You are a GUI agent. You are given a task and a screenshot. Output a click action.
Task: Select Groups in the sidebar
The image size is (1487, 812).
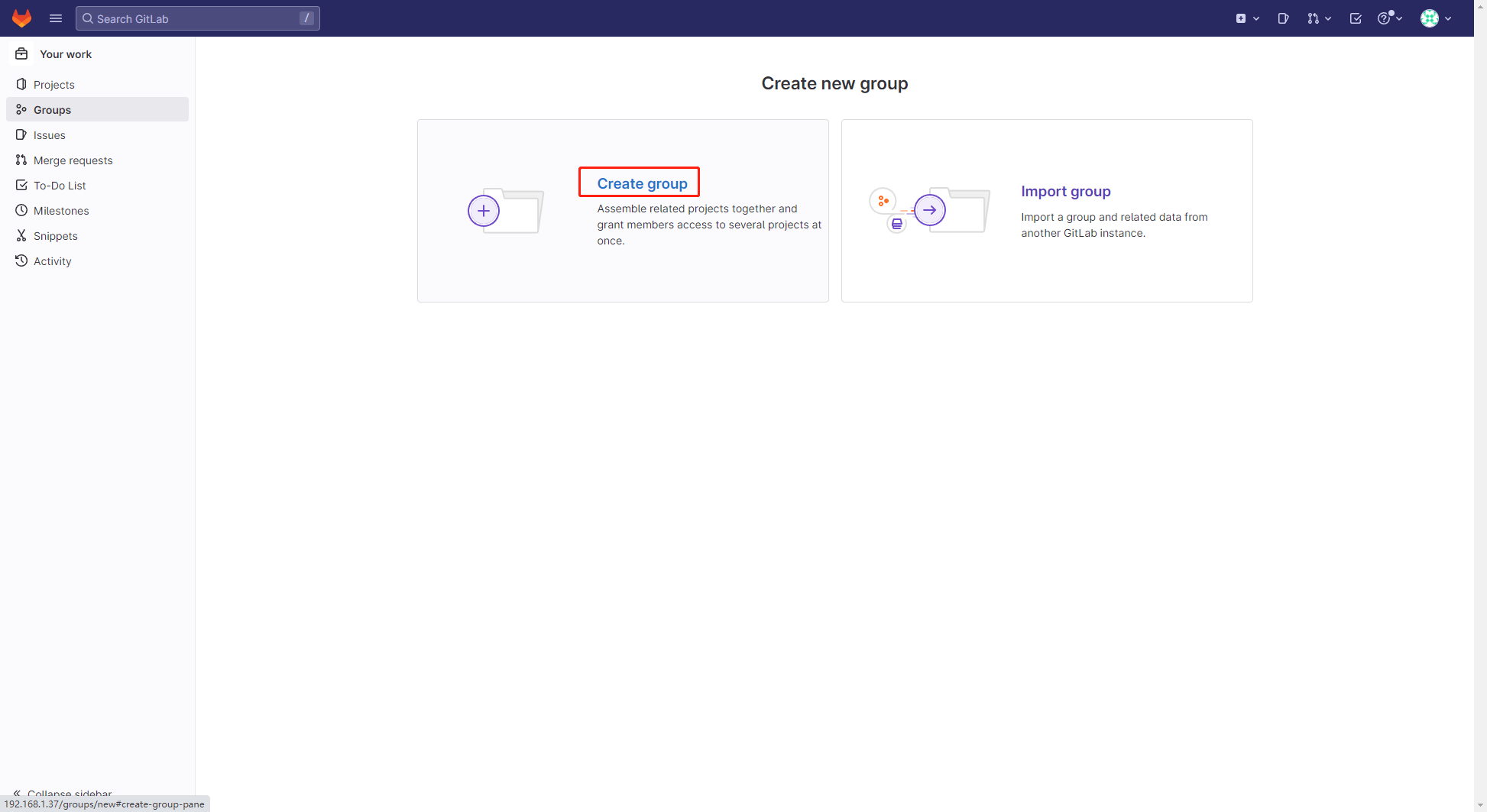[x=97, y=109]
